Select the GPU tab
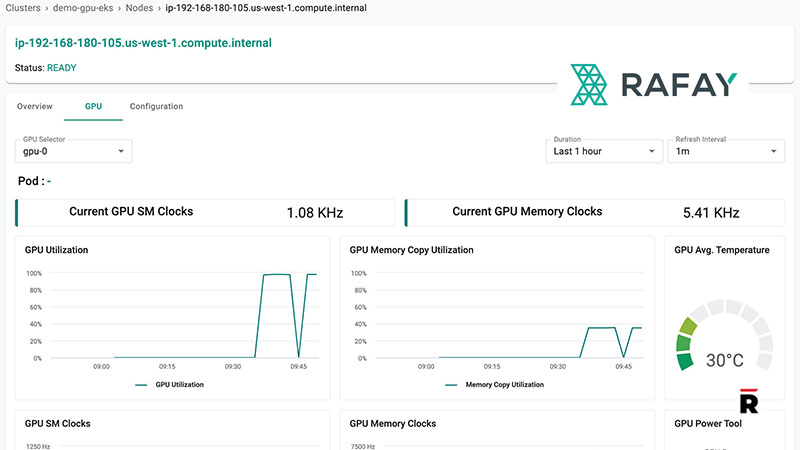800x450 pixels. pos(93,106)
